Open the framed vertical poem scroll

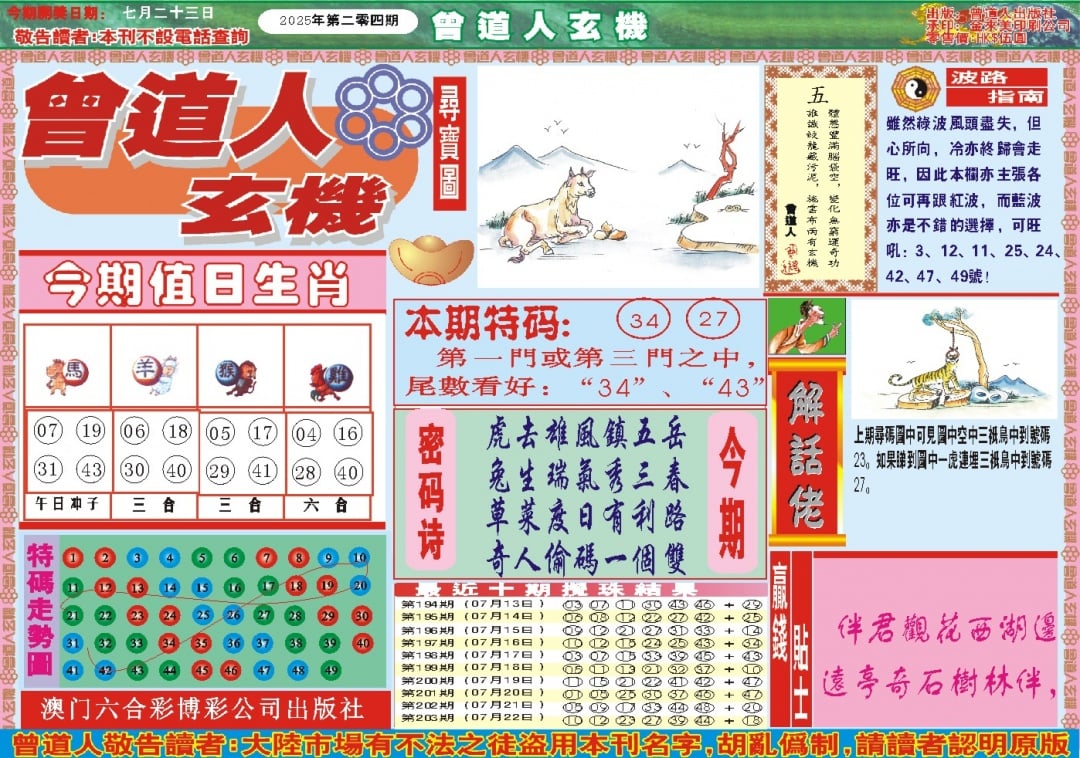click(820, 180)
